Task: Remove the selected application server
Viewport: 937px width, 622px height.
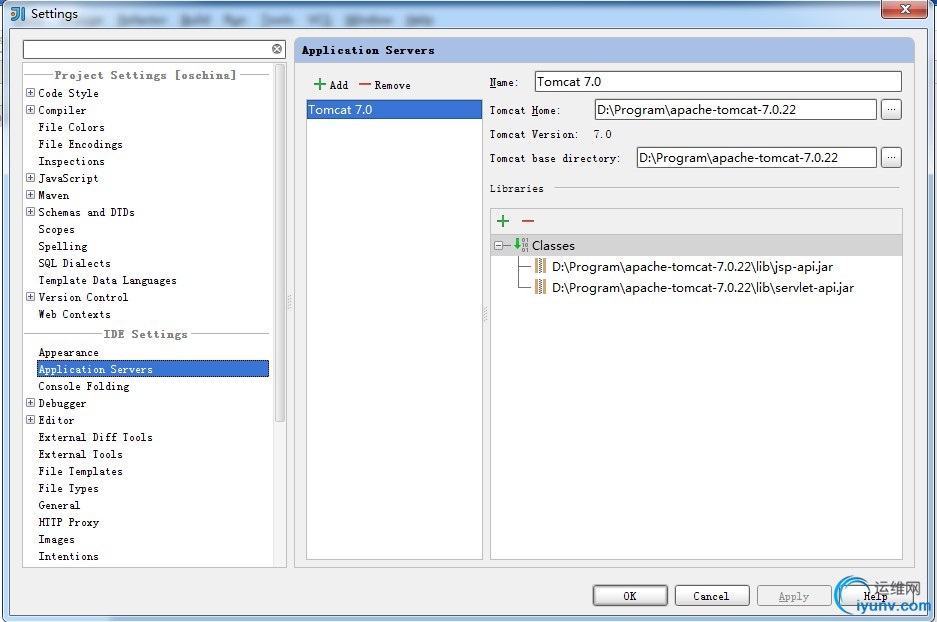Action: [385, 85]
